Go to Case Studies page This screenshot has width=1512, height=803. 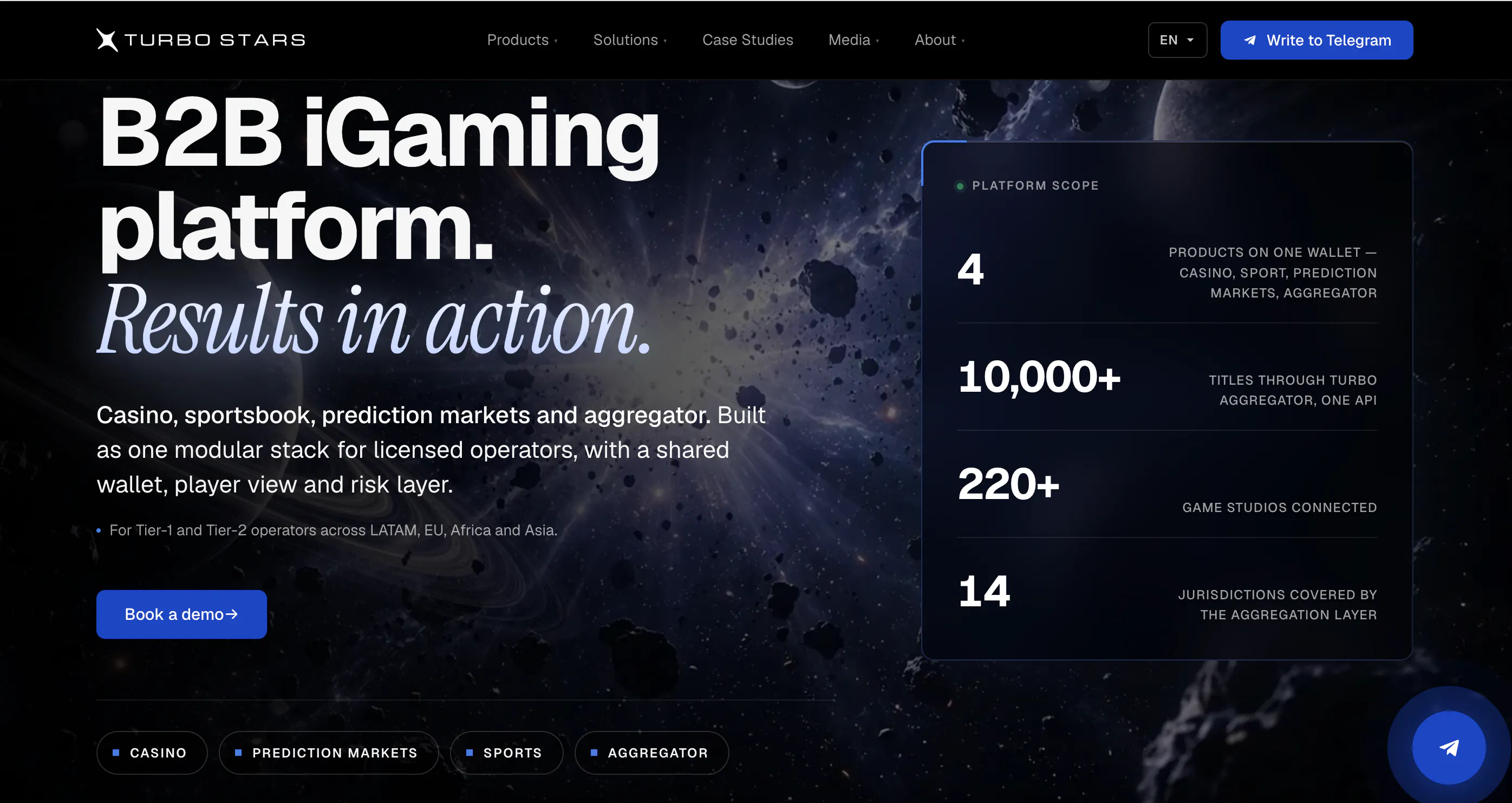747,40
